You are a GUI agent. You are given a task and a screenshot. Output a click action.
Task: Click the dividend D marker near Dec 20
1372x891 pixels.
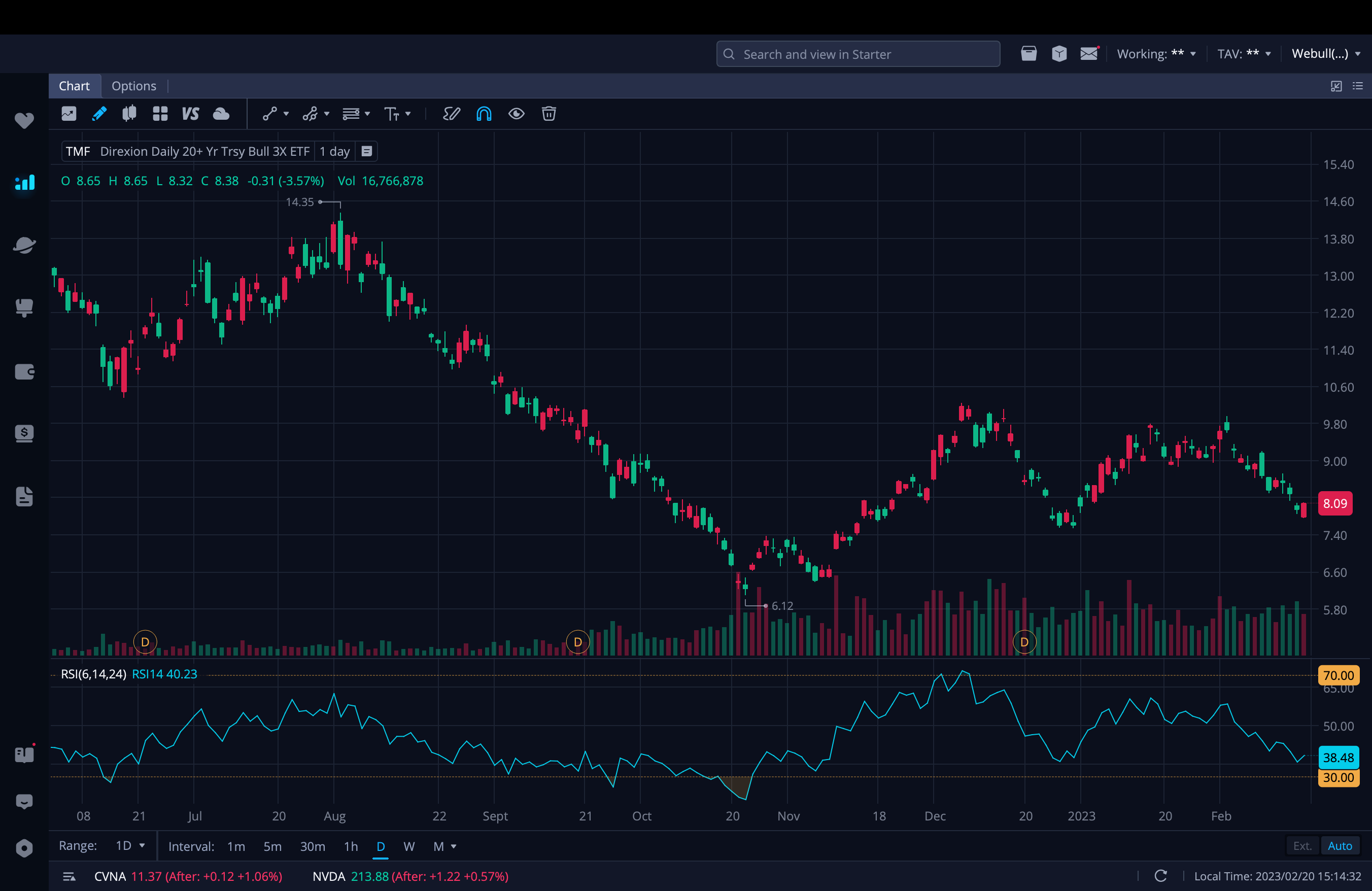pyautogui.click(x=1024, y=641)
